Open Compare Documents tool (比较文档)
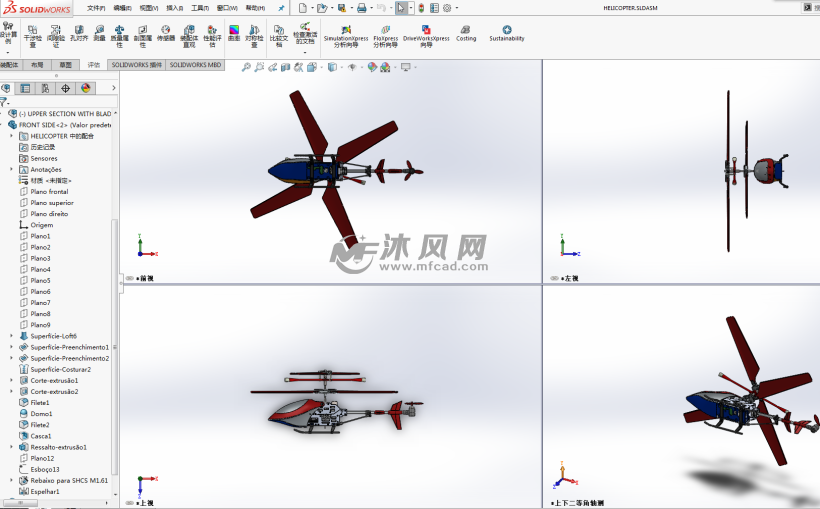 [279, 37]
